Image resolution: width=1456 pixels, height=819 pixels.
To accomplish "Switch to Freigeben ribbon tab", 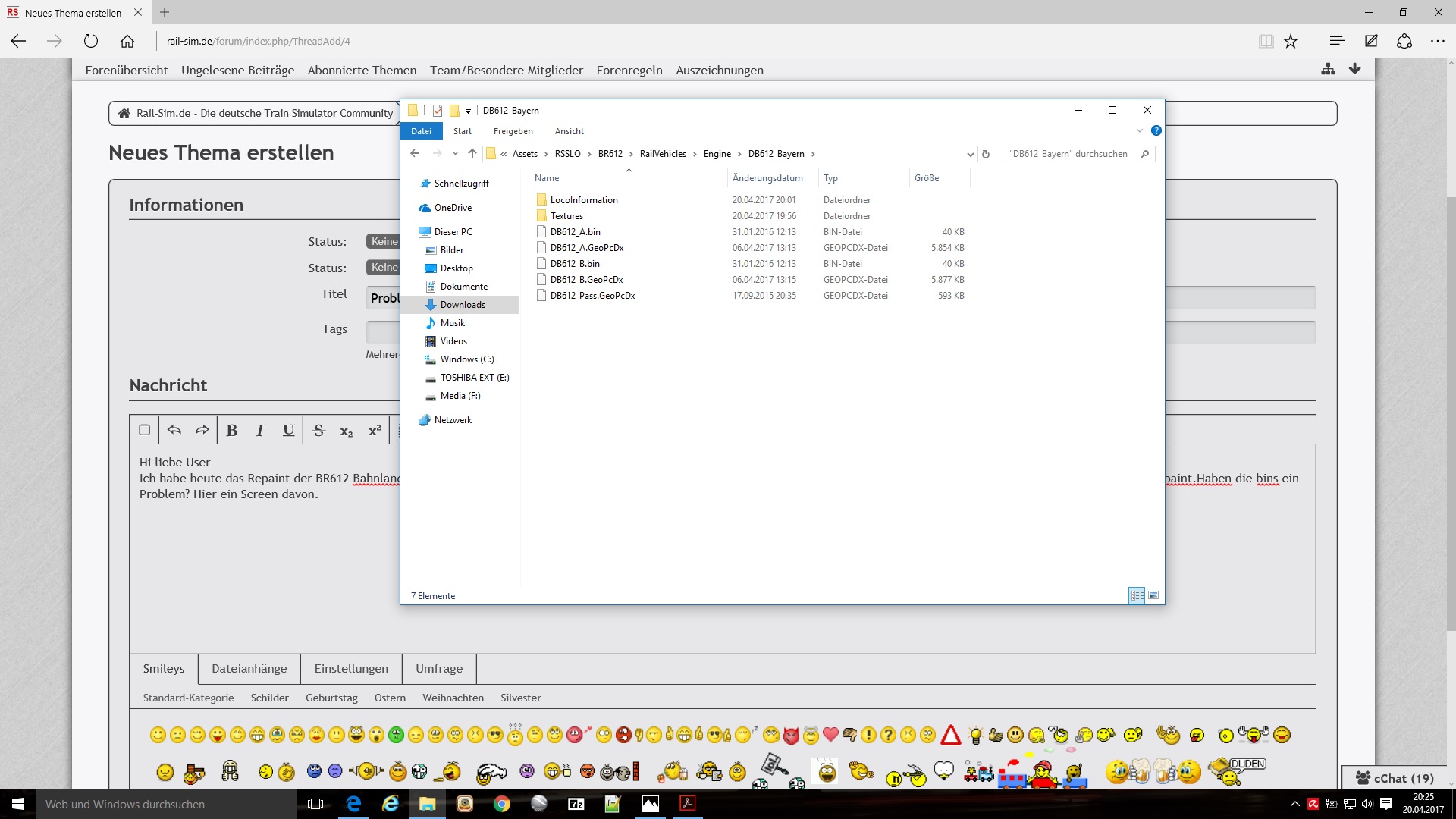I will tap(513, 131).
